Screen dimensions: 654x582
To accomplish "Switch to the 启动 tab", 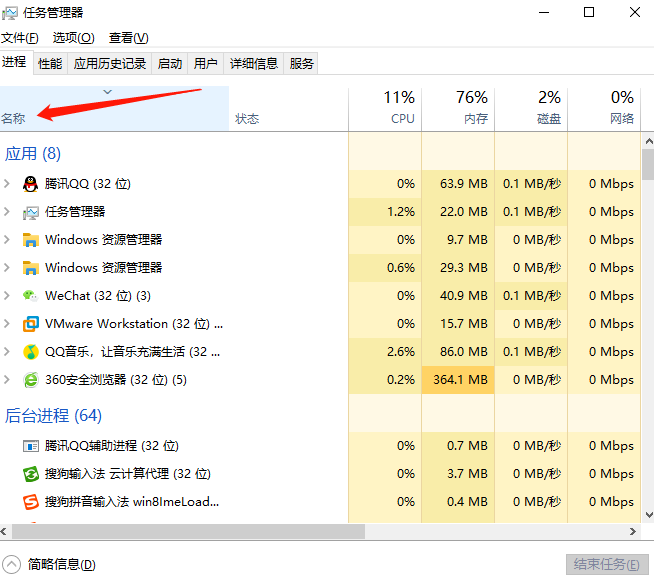I will click(x=170, y=64).
